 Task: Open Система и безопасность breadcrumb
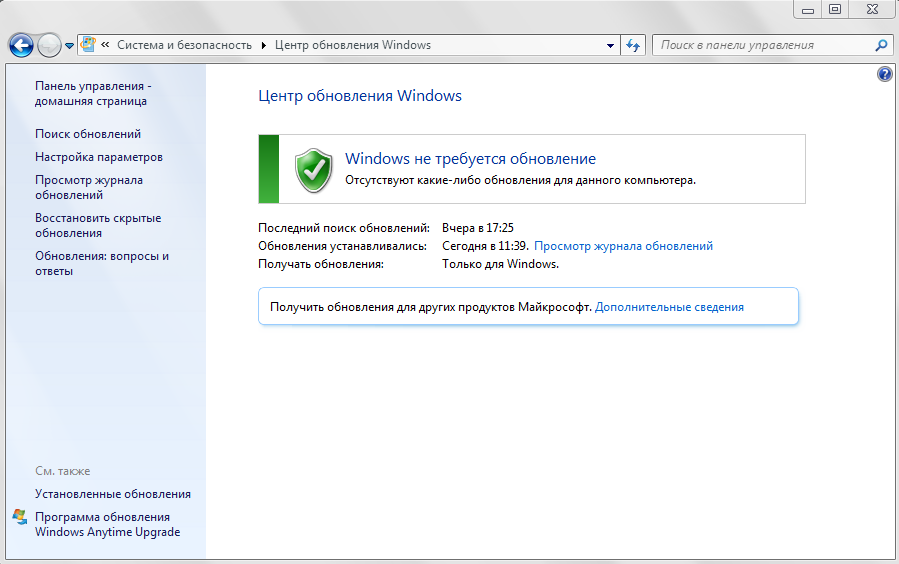tap(184, 45)
